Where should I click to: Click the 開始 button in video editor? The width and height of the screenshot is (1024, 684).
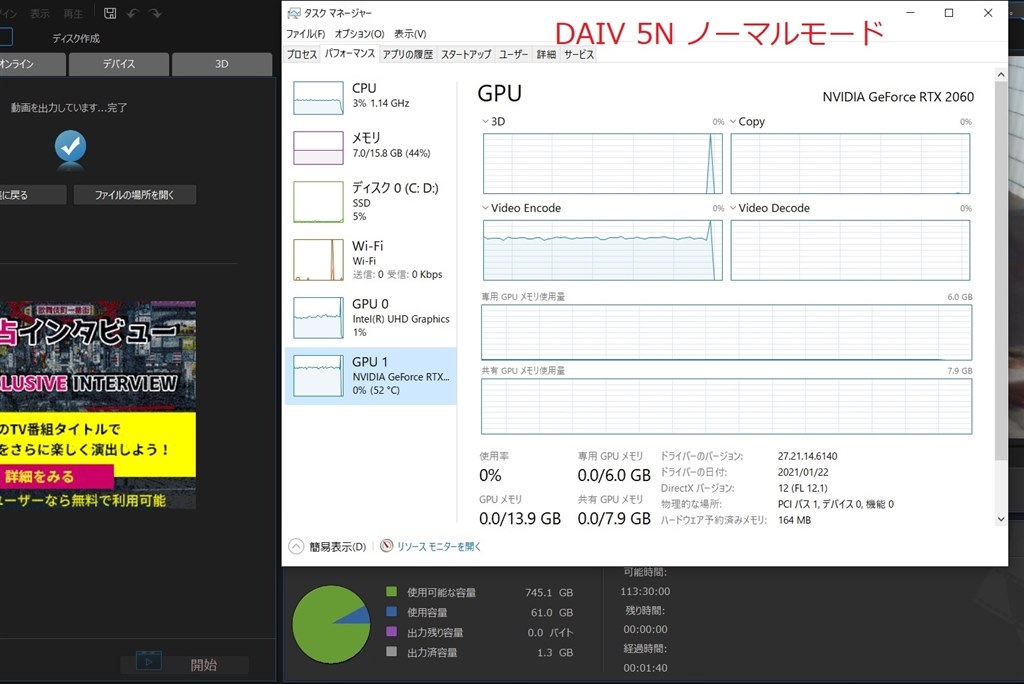[185, 664]
